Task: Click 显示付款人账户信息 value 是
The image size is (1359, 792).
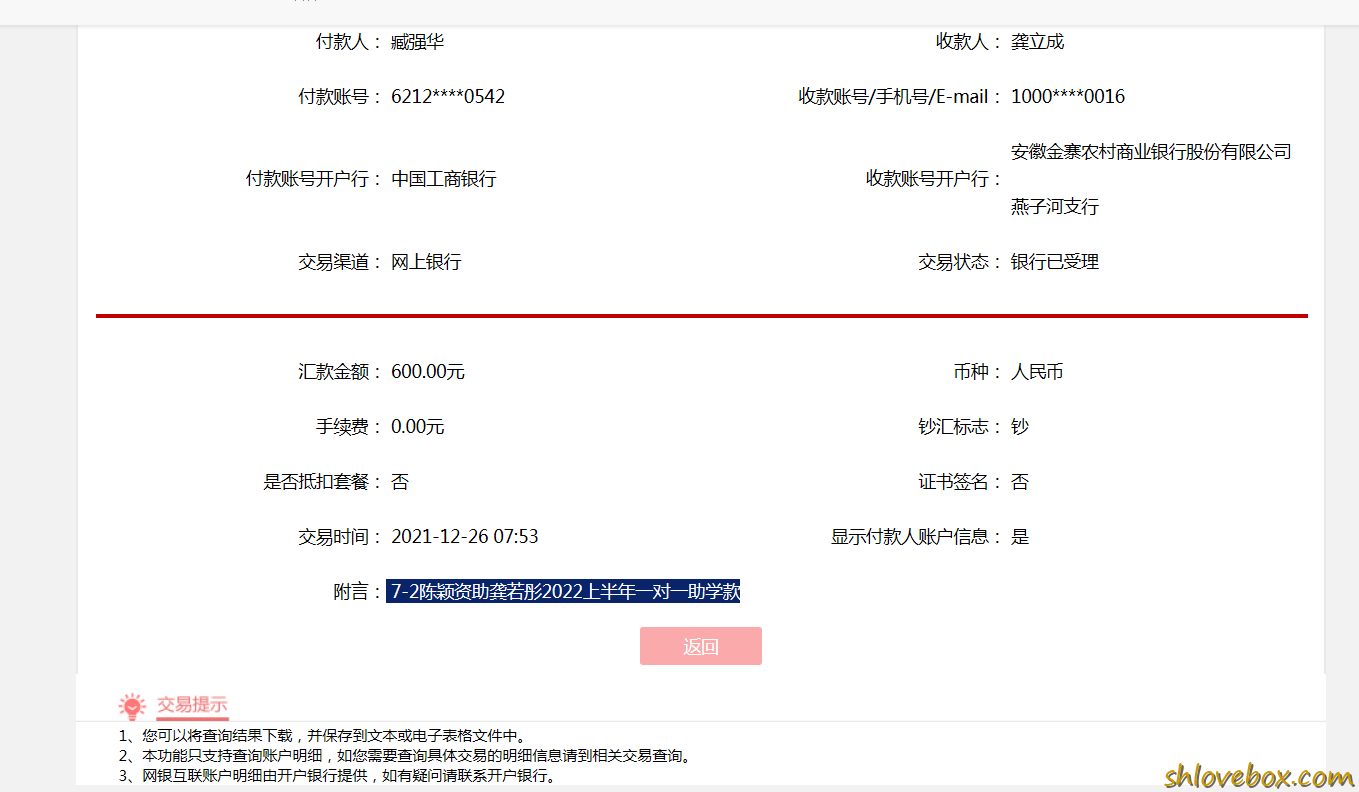Action: 1020,537
